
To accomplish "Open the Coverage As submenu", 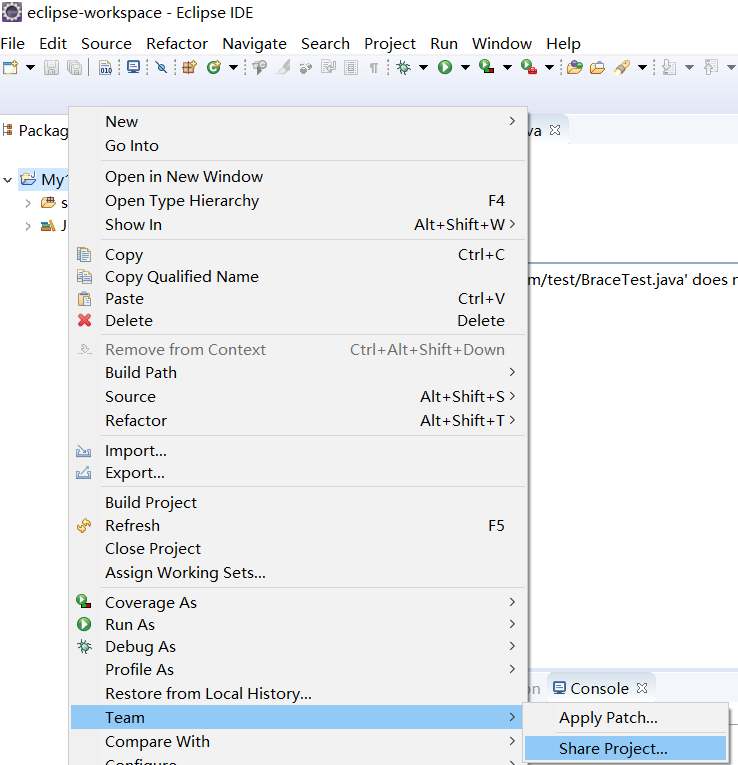I will (x=299, y=603).
